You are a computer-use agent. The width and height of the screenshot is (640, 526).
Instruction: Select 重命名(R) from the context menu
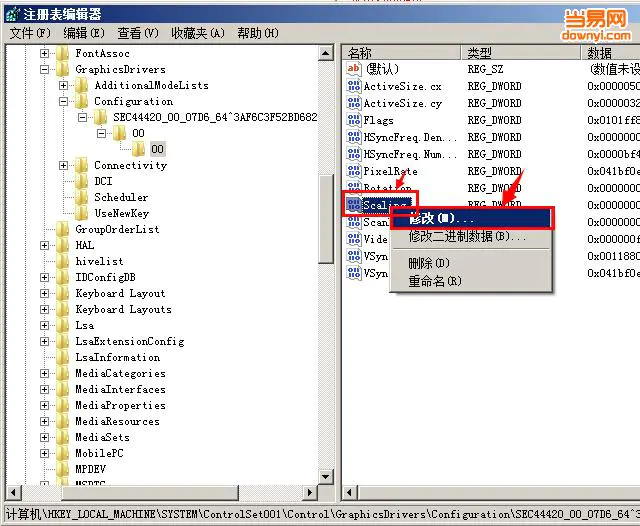pos(434,281)
